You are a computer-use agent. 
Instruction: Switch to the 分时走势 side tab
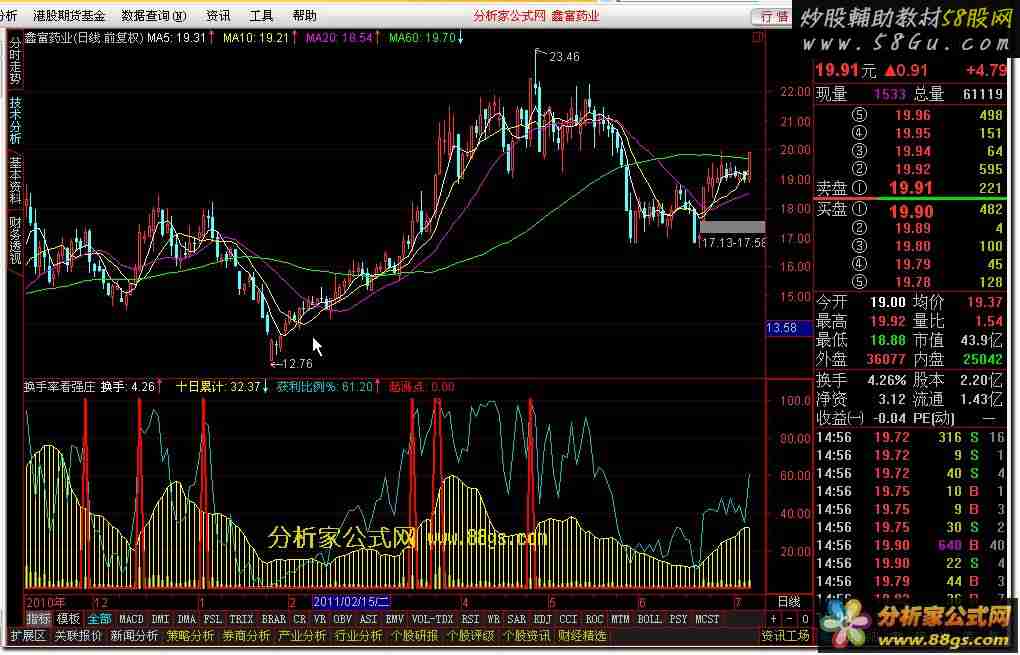tap(15, 60)
